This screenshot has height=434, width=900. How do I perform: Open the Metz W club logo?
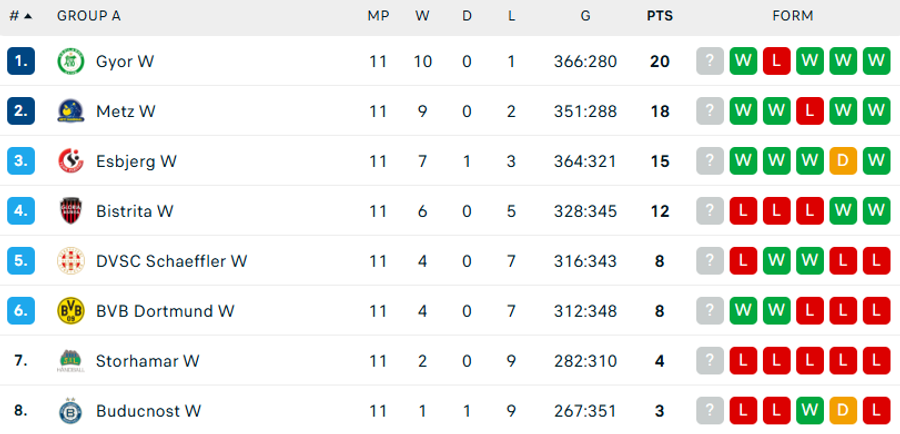[x=71, y=111]
